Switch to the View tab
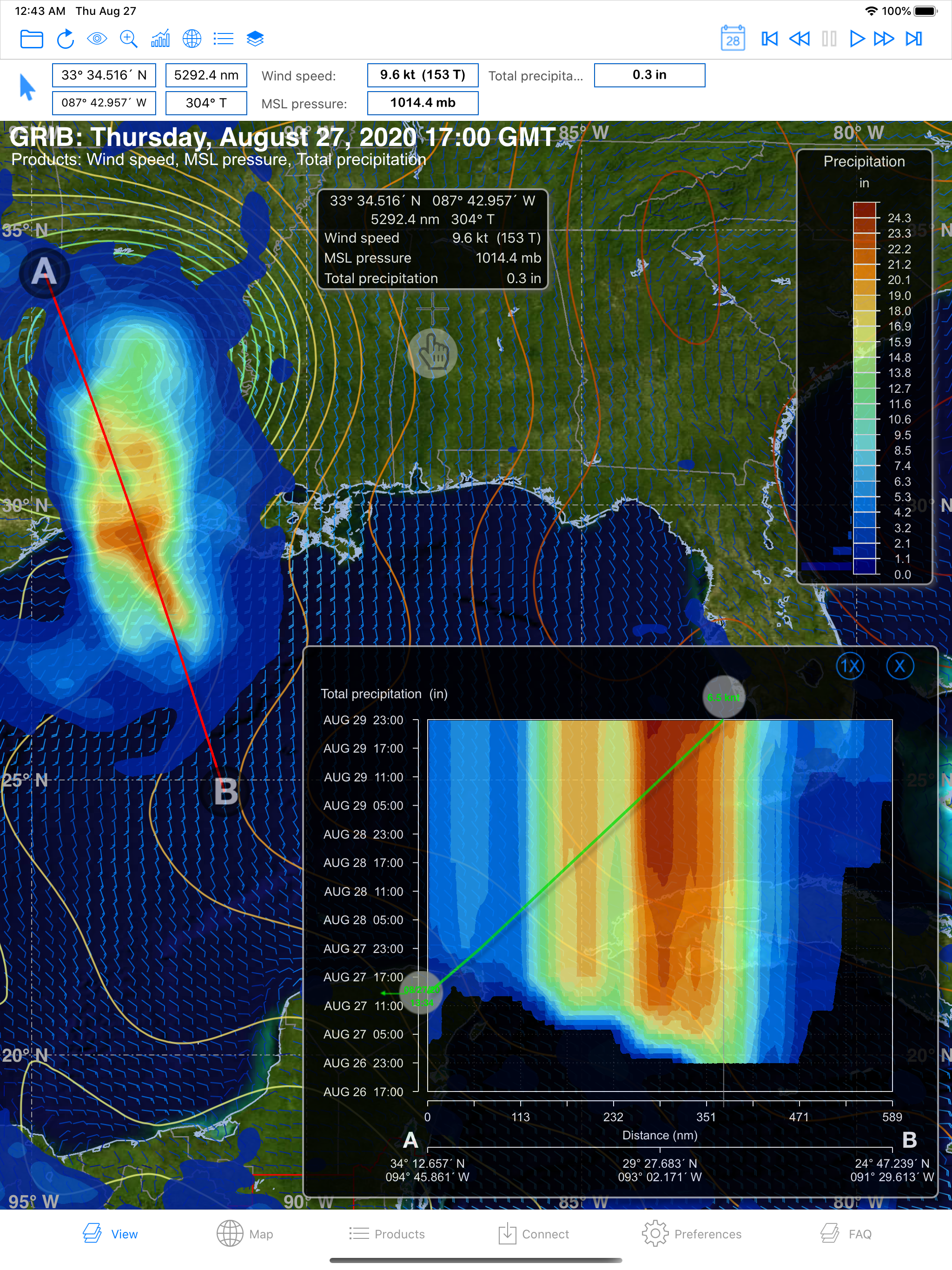Image resolution: width=952 pixels, height=1270 pixels. pyautogui.click(x=110, y=1234)
